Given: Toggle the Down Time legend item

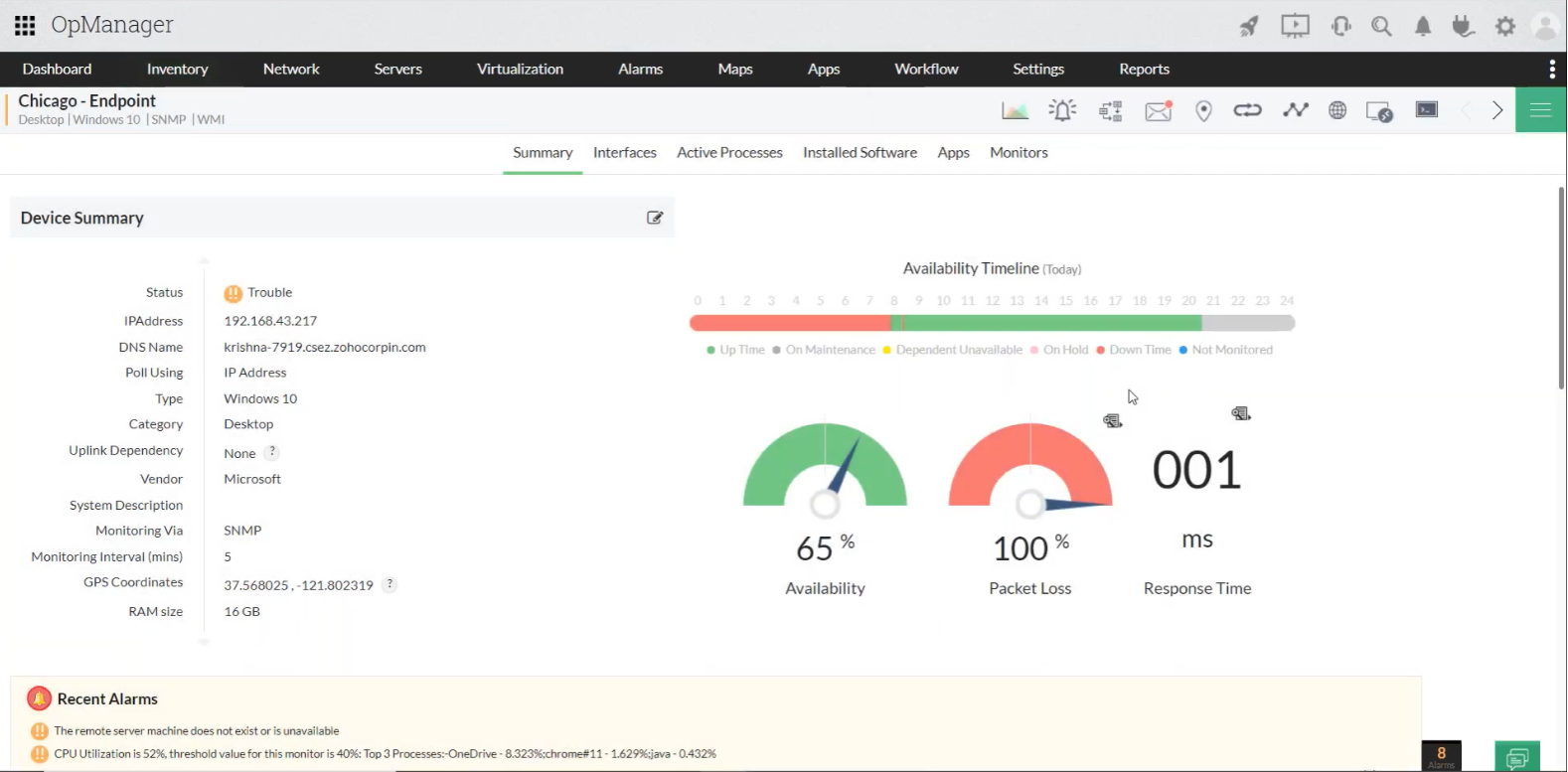Looking at the screenshot, I should click(1134, 350).
